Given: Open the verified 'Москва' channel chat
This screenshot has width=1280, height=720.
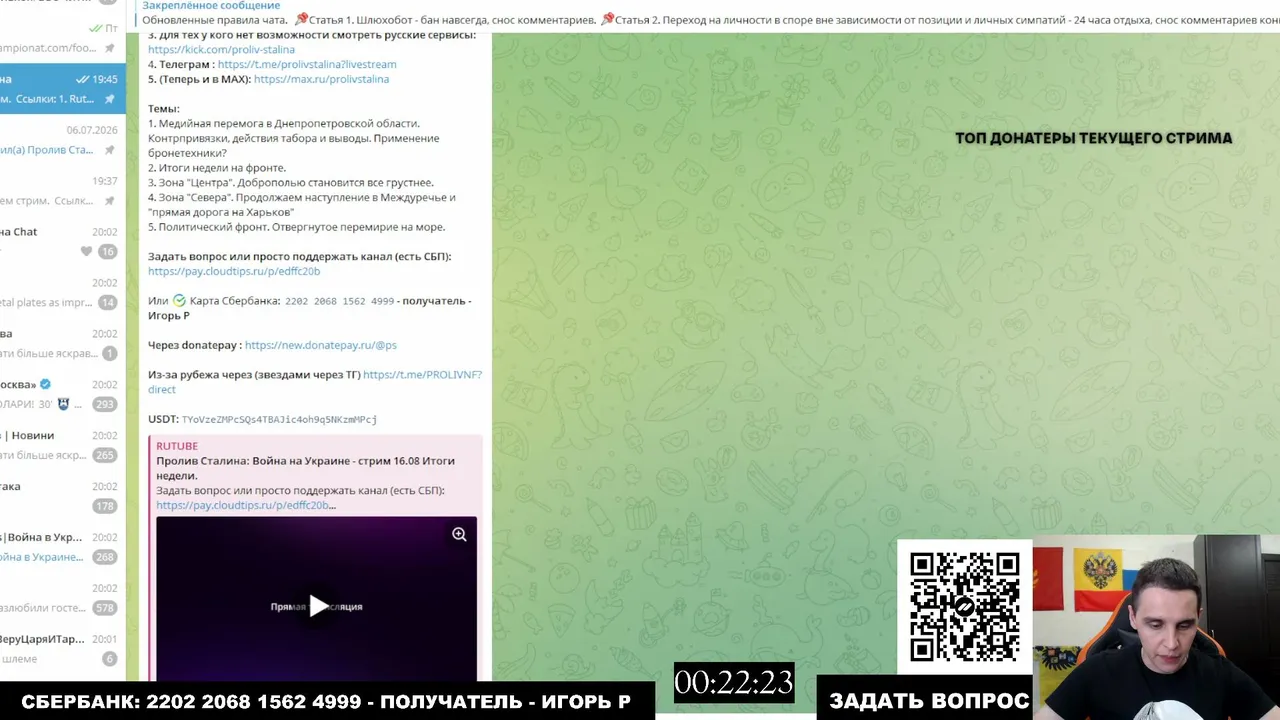Looking at the screenshot, I should point(62,394).
